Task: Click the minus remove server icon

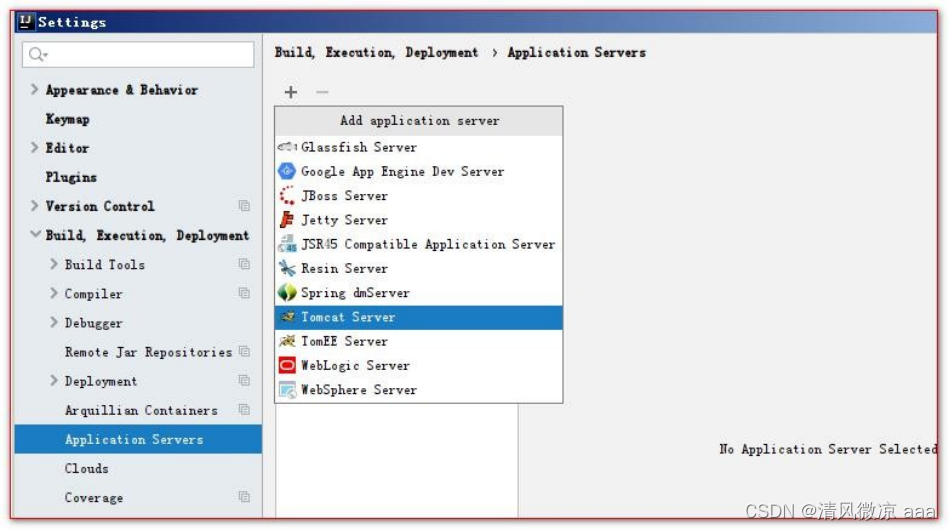Action: 322,92
